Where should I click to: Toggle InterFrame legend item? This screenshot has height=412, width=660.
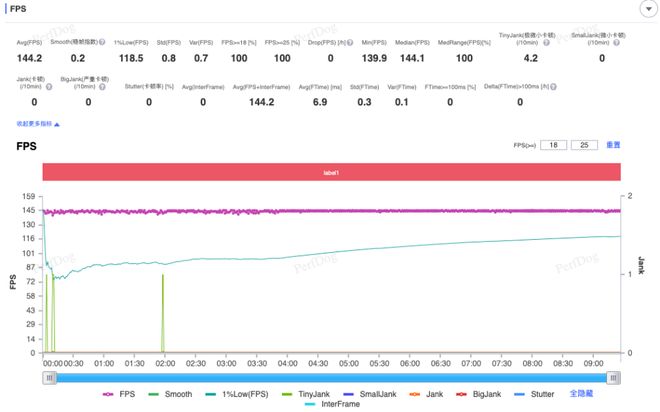click(x=335, y=405)
